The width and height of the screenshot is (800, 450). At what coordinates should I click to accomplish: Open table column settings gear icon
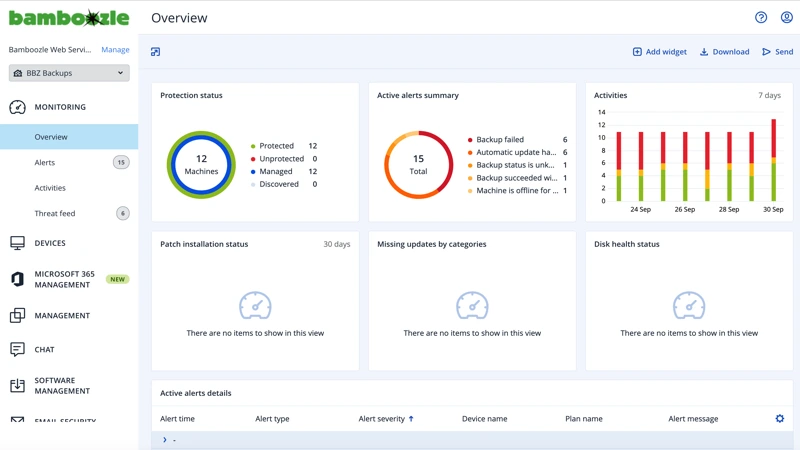(x=780, y=419)
